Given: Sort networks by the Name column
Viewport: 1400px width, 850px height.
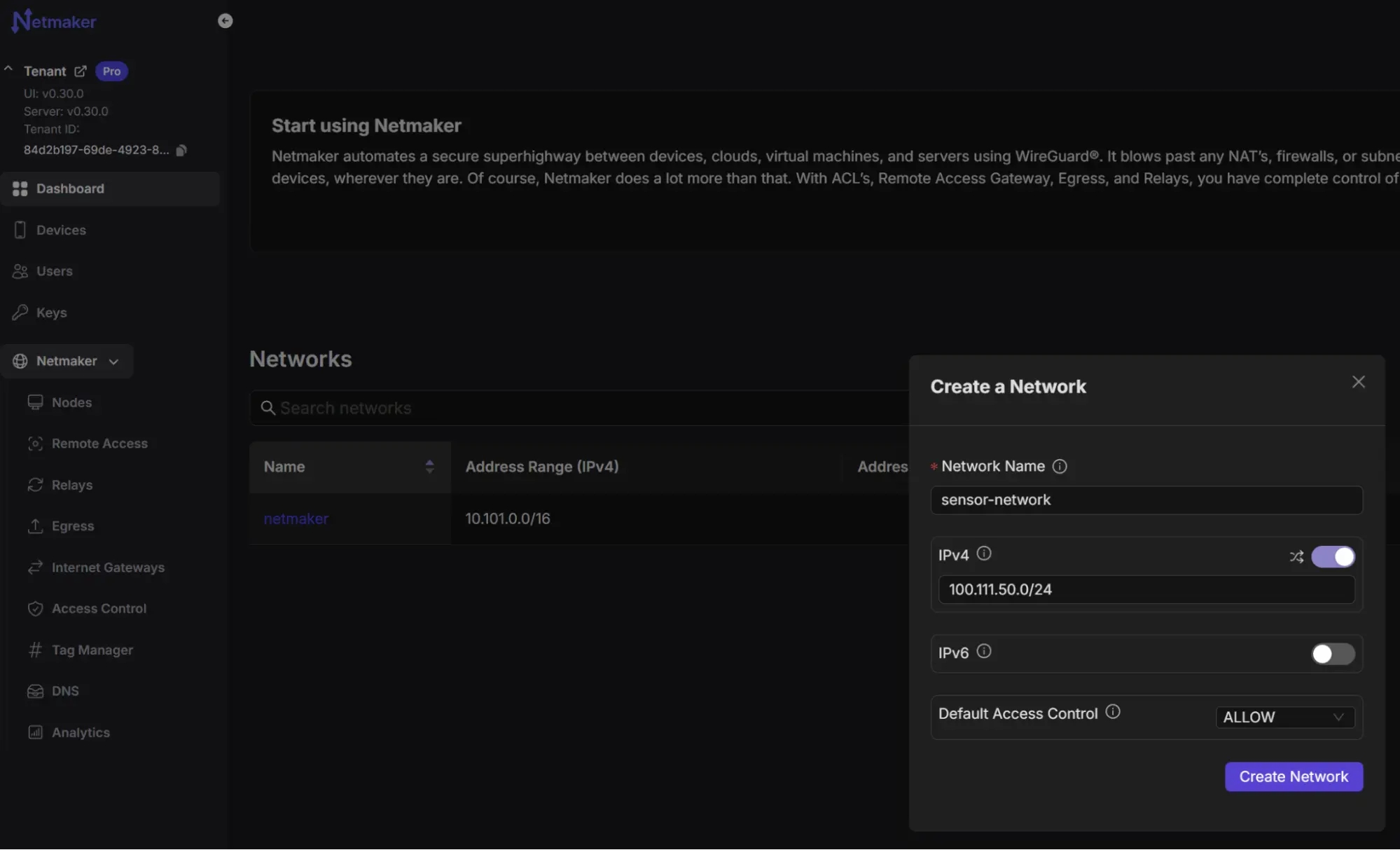Looking at the screenshot, I should 429,467.
